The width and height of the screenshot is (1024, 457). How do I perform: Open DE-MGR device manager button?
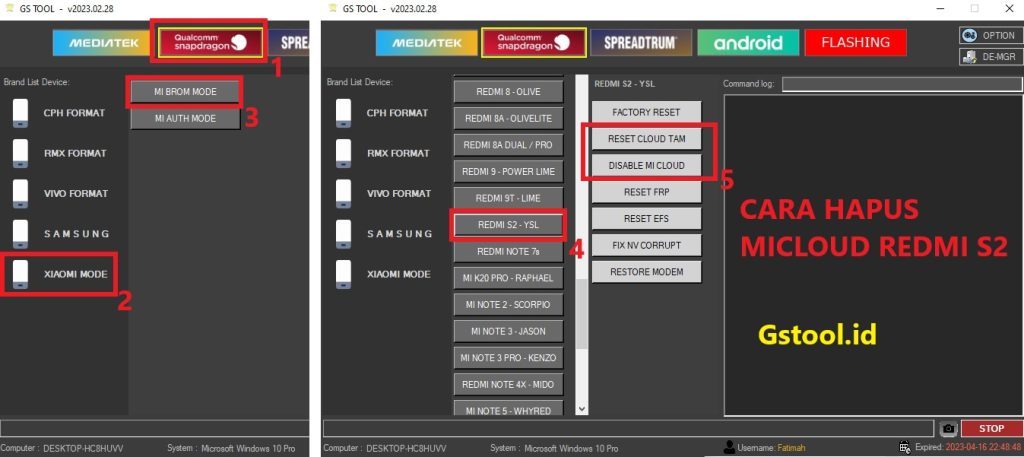tap(991, 57)
